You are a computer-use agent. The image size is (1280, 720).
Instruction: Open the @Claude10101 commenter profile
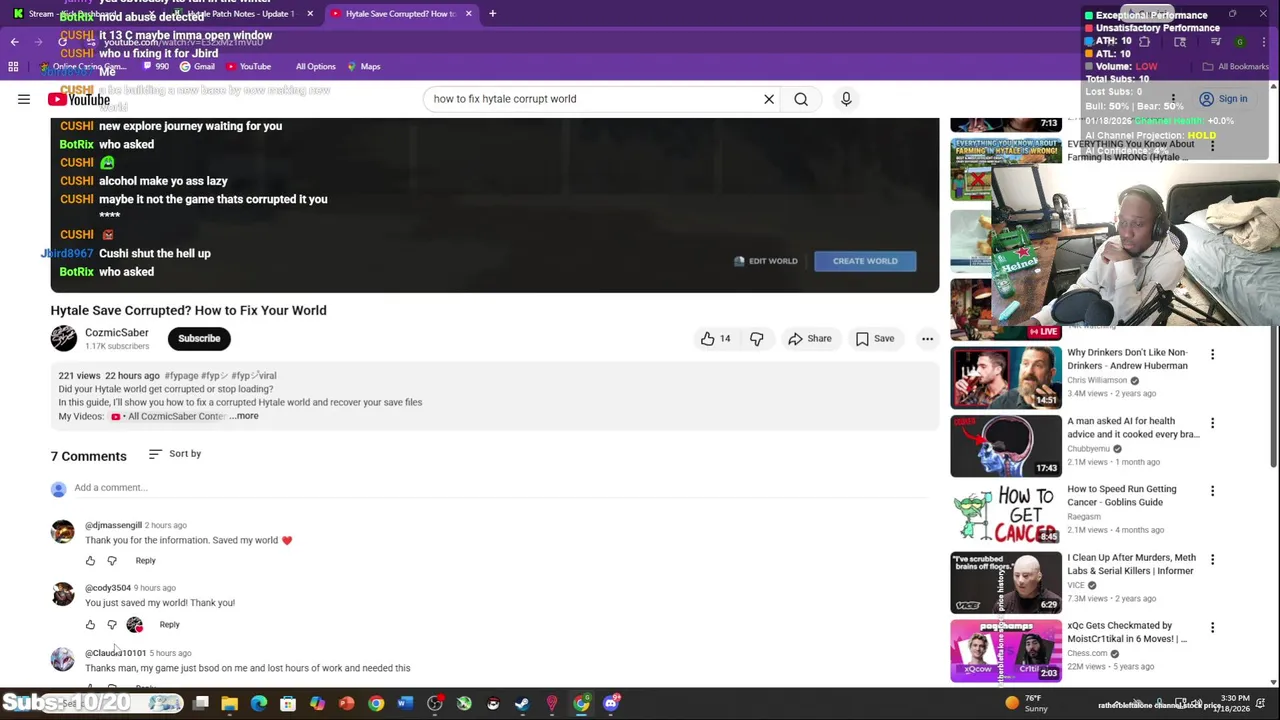(116, 653)
